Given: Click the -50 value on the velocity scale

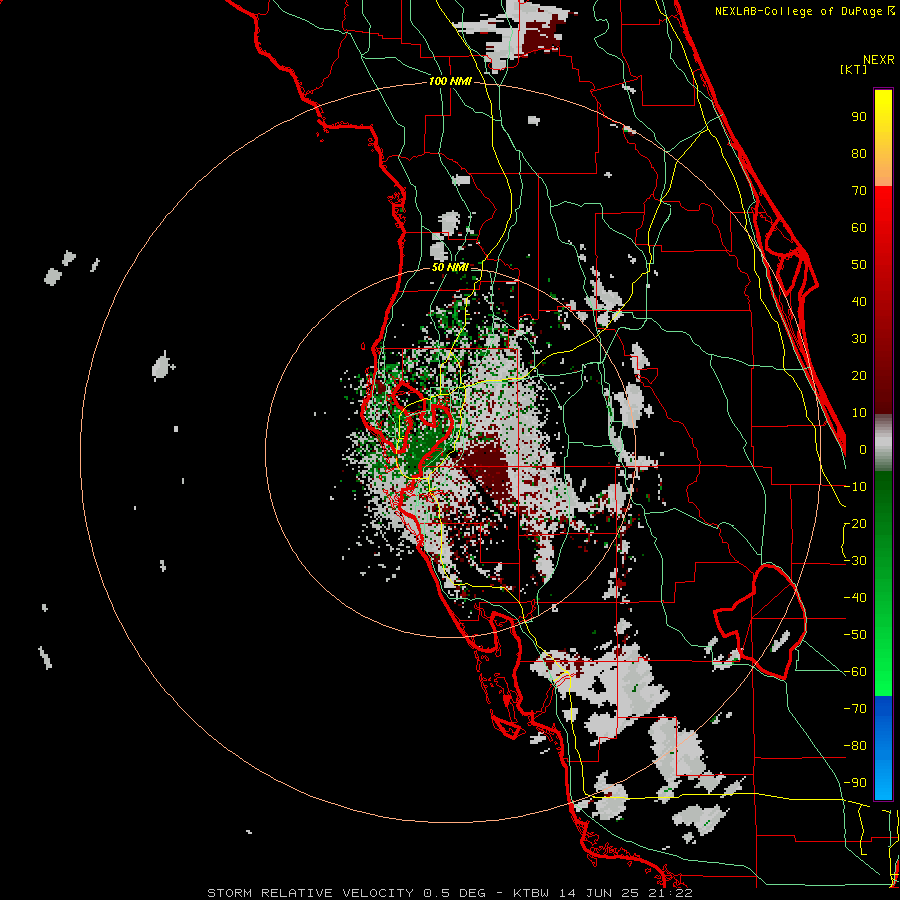Looking at the screenshot, I should click(x=855, y=635).
